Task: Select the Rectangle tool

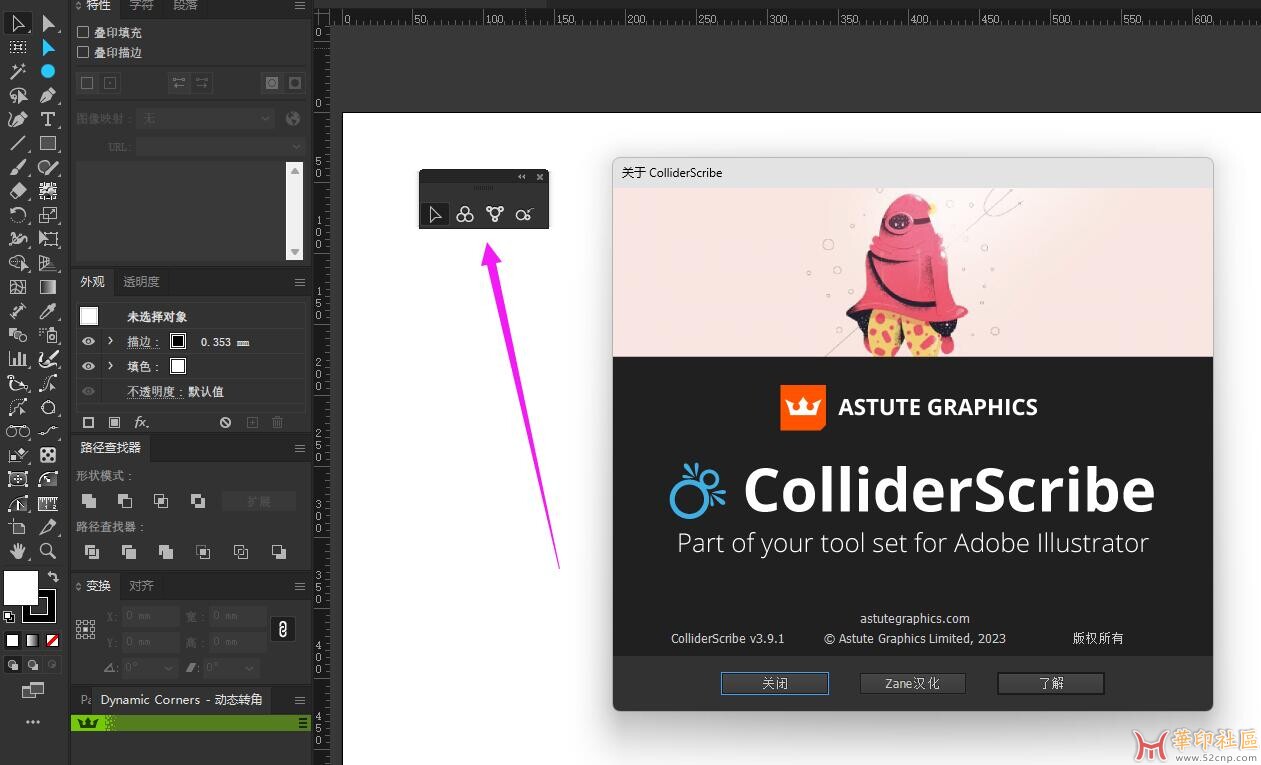Action: click(x=48, y=143)
